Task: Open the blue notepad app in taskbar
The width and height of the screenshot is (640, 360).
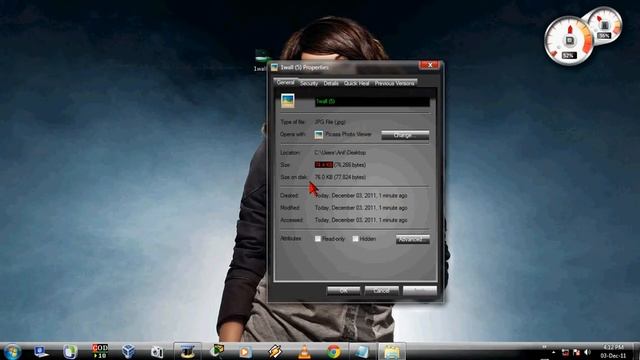Action: coord(362,351)
